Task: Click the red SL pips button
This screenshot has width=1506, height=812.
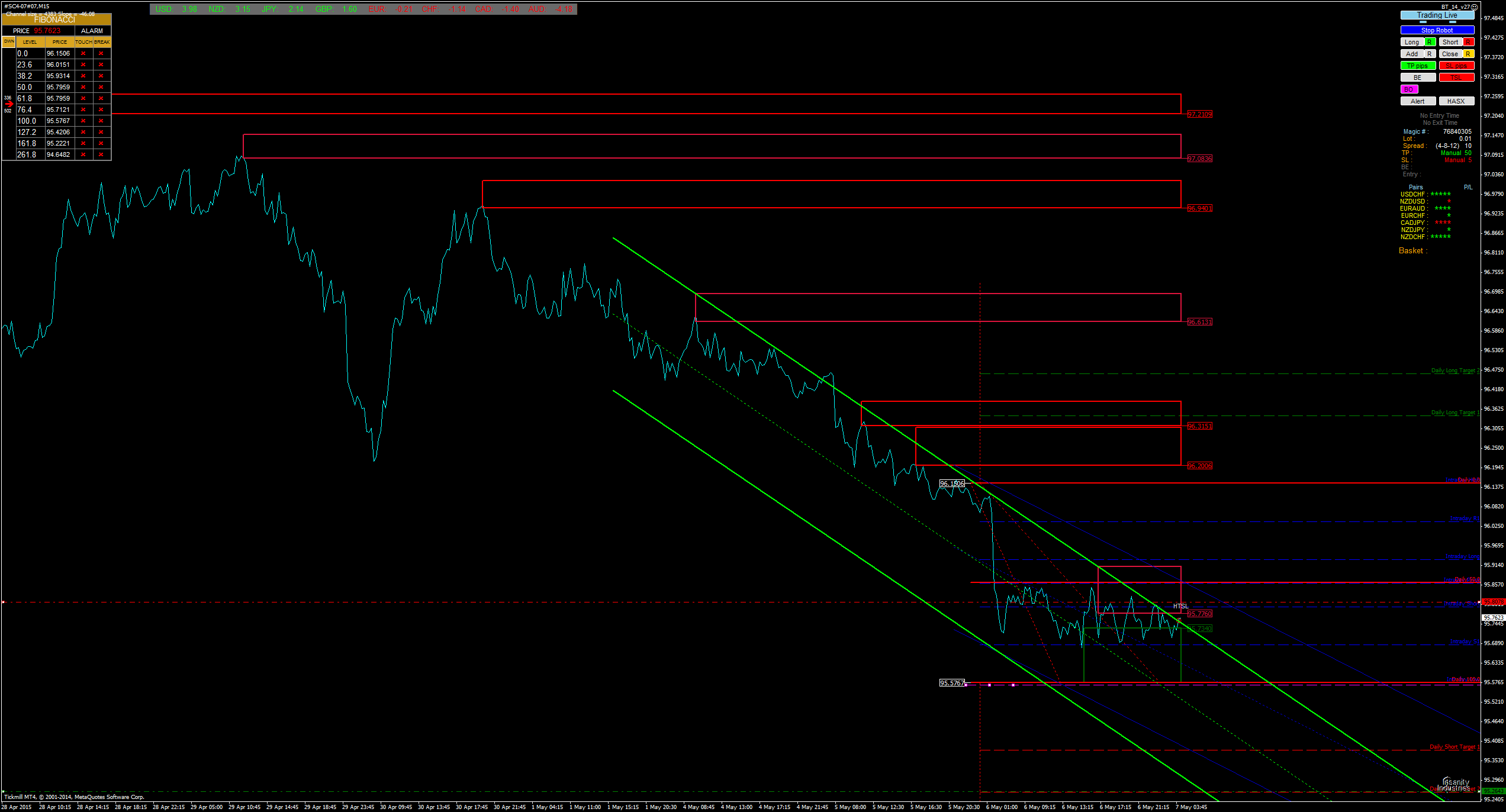Action: click(1457, 66)
